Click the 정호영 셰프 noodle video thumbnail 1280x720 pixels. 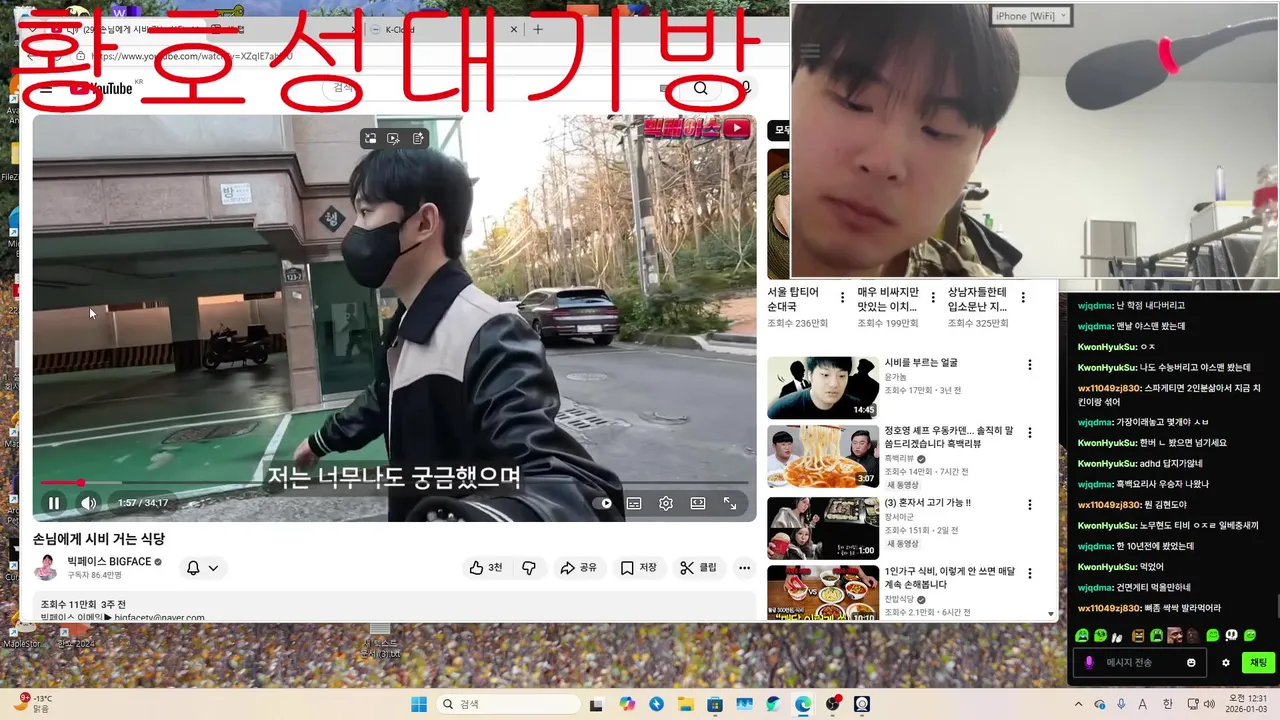pyautogui.click(x=823, y=457)
